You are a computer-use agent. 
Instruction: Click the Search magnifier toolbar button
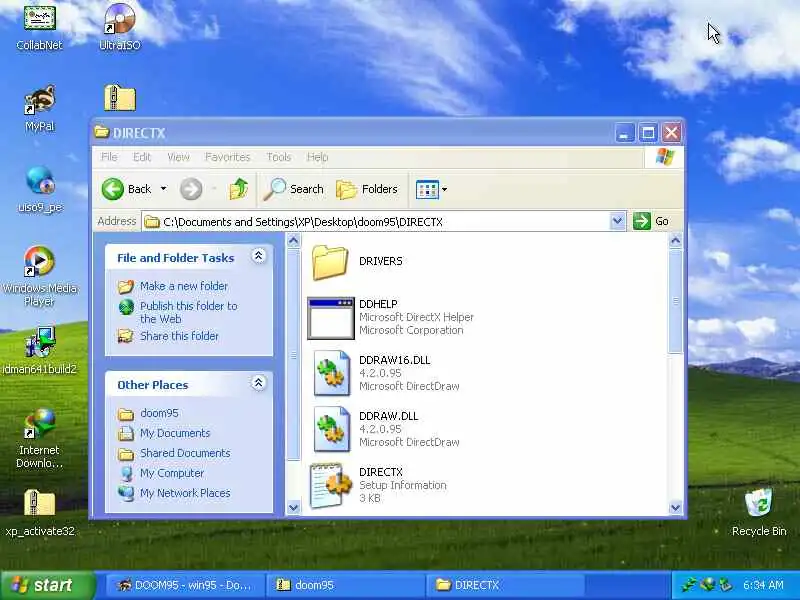coord(294,189)
